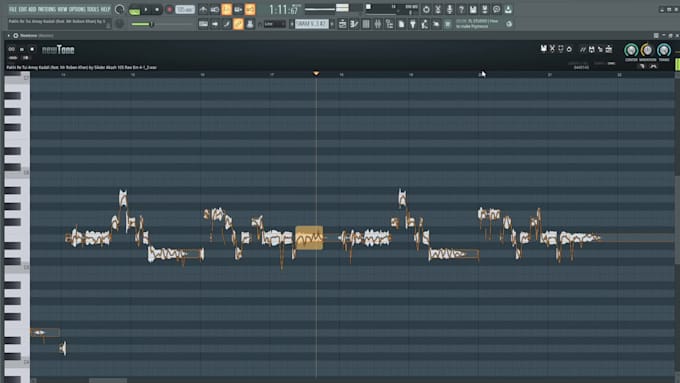This screenshot has height=383, width=680.
Task: Click the chat bubble info icon
Action: pos(496,10)
